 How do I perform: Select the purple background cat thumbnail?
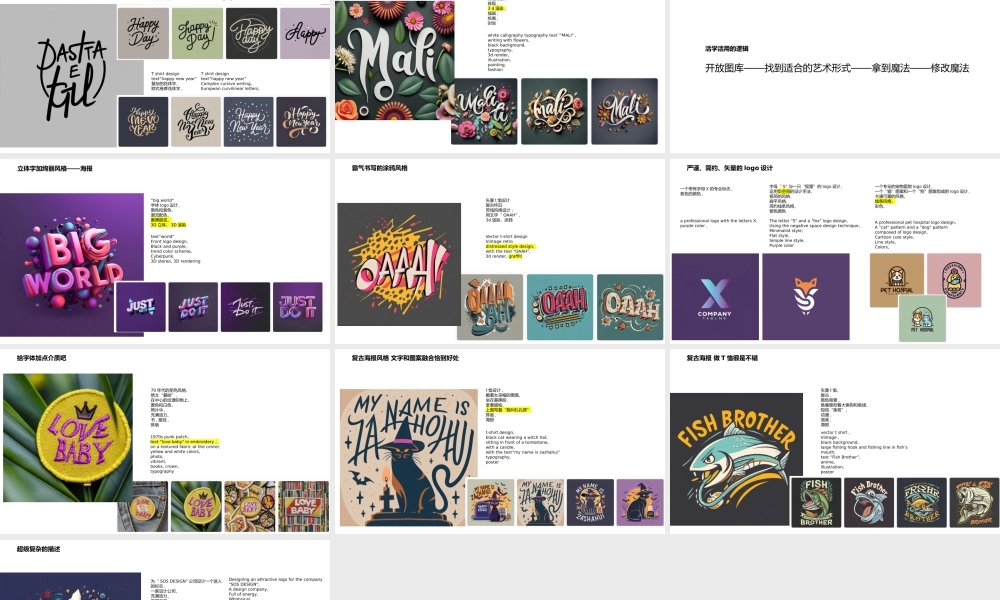click(640, 502)
